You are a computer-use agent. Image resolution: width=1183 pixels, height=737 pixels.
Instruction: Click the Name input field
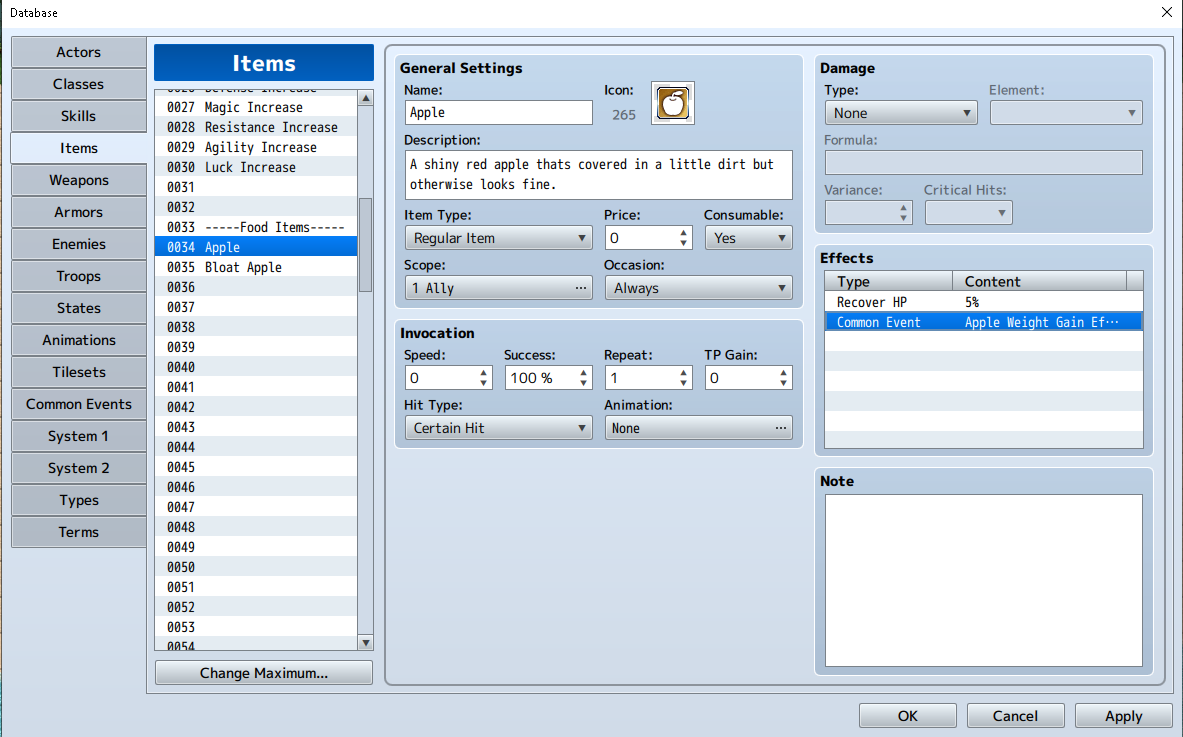498,112
